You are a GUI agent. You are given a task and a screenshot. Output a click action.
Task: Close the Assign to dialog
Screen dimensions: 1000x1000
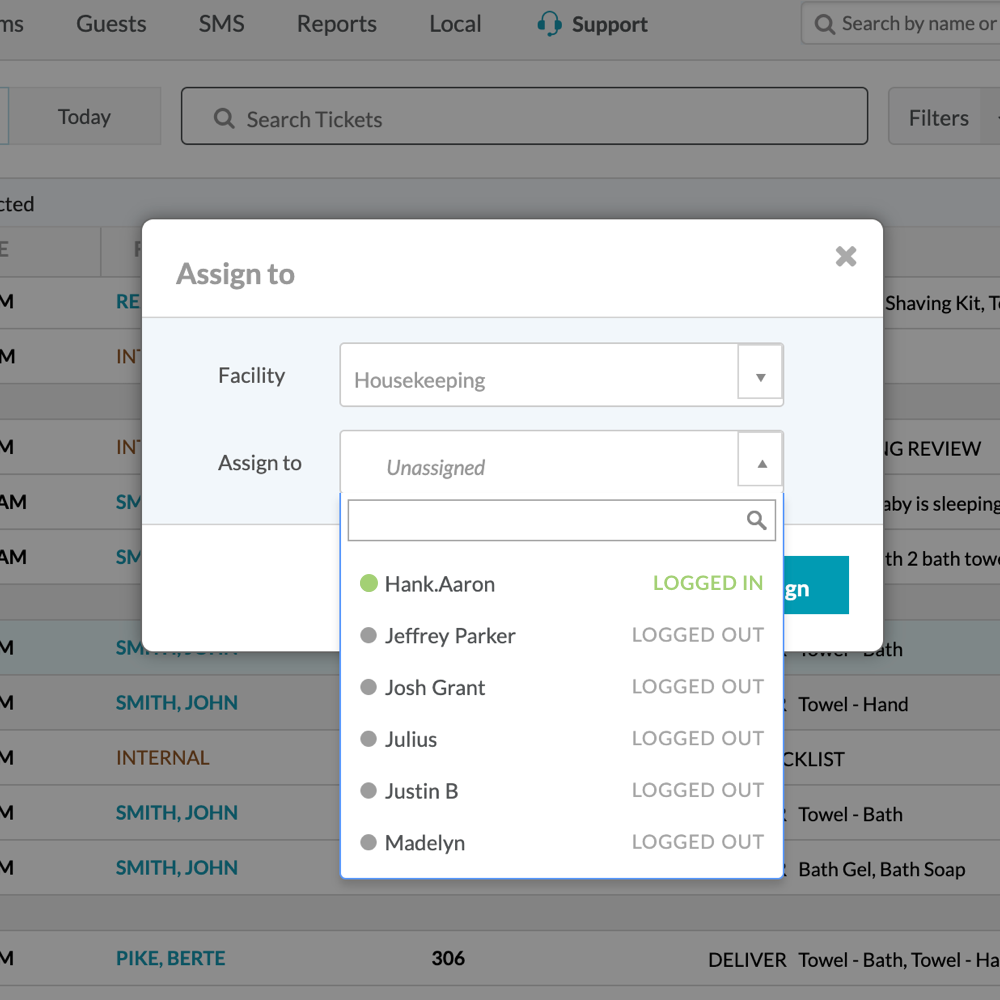click(x=846, y=257)
